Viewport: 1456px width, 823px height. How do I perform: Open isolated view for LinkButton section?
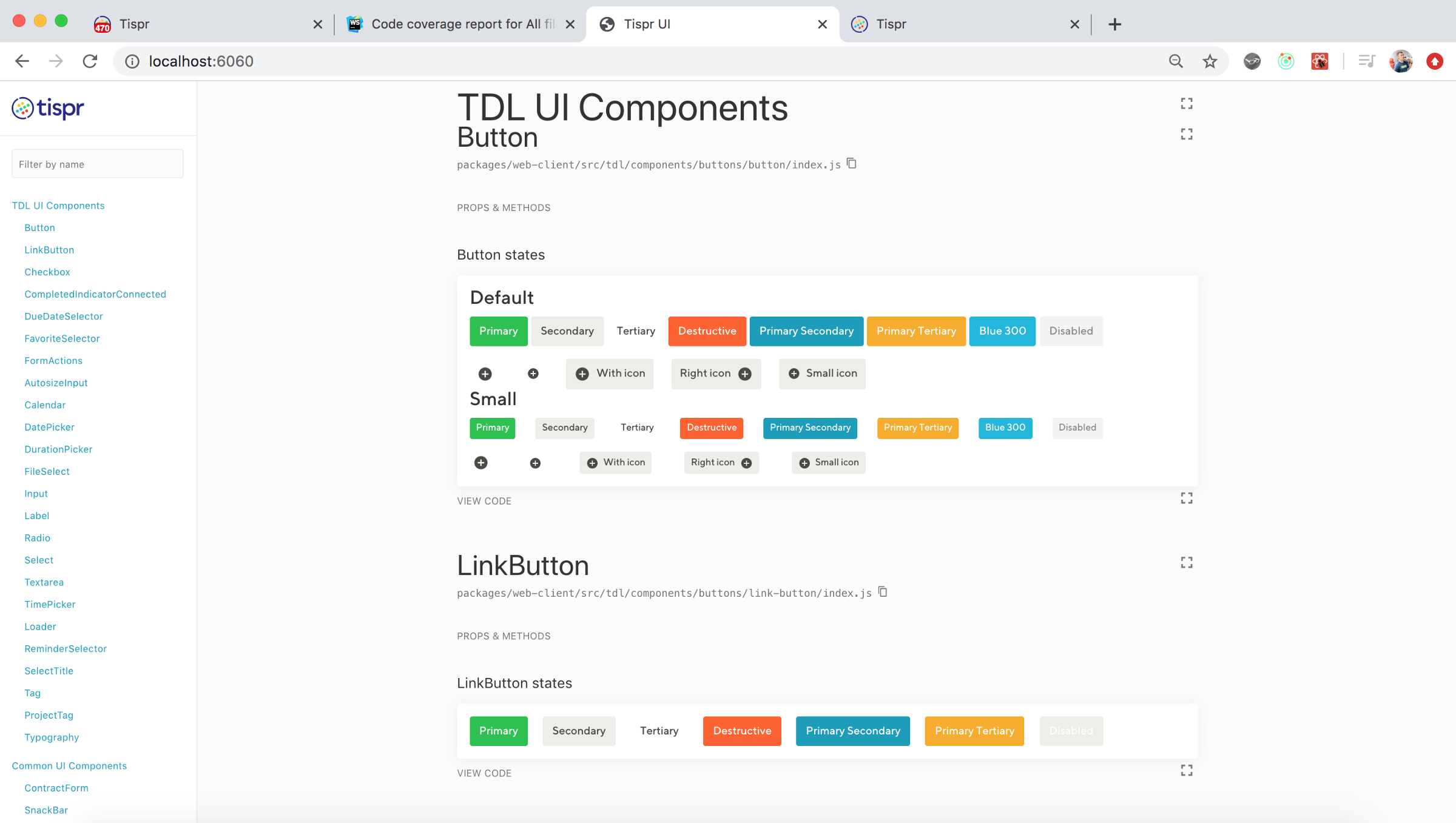click(1187, 563)
